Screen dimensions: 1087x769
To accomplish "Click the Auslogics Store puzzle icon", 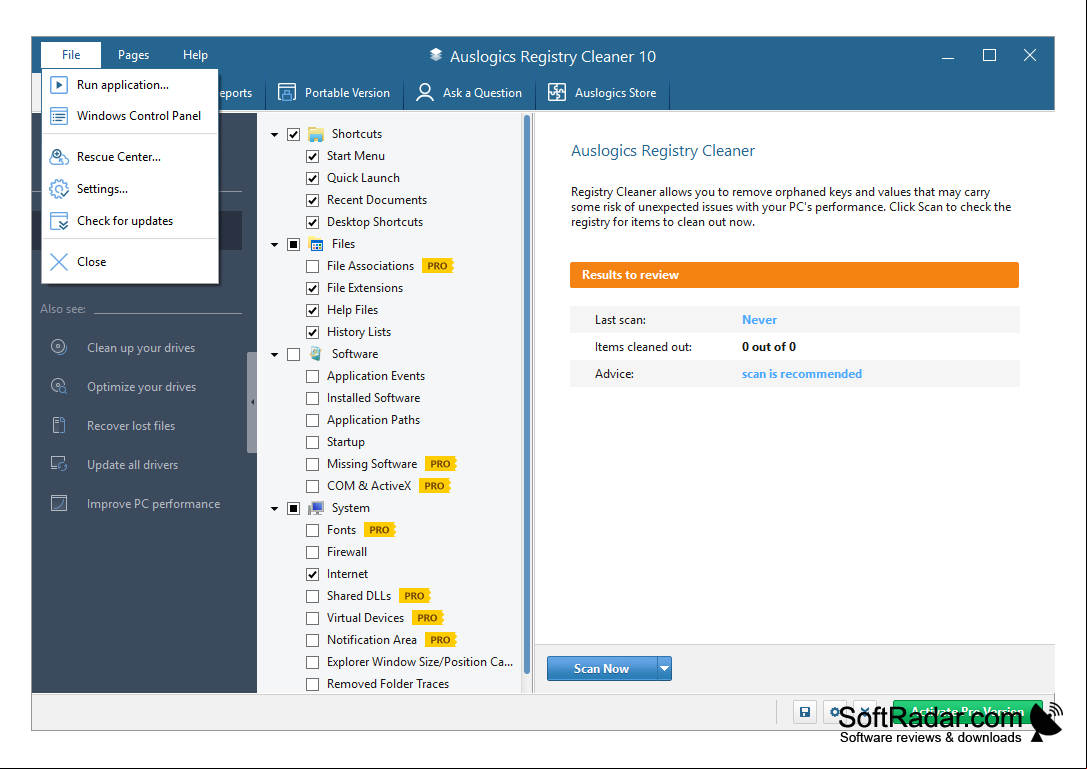I will [x=557, y=92].
